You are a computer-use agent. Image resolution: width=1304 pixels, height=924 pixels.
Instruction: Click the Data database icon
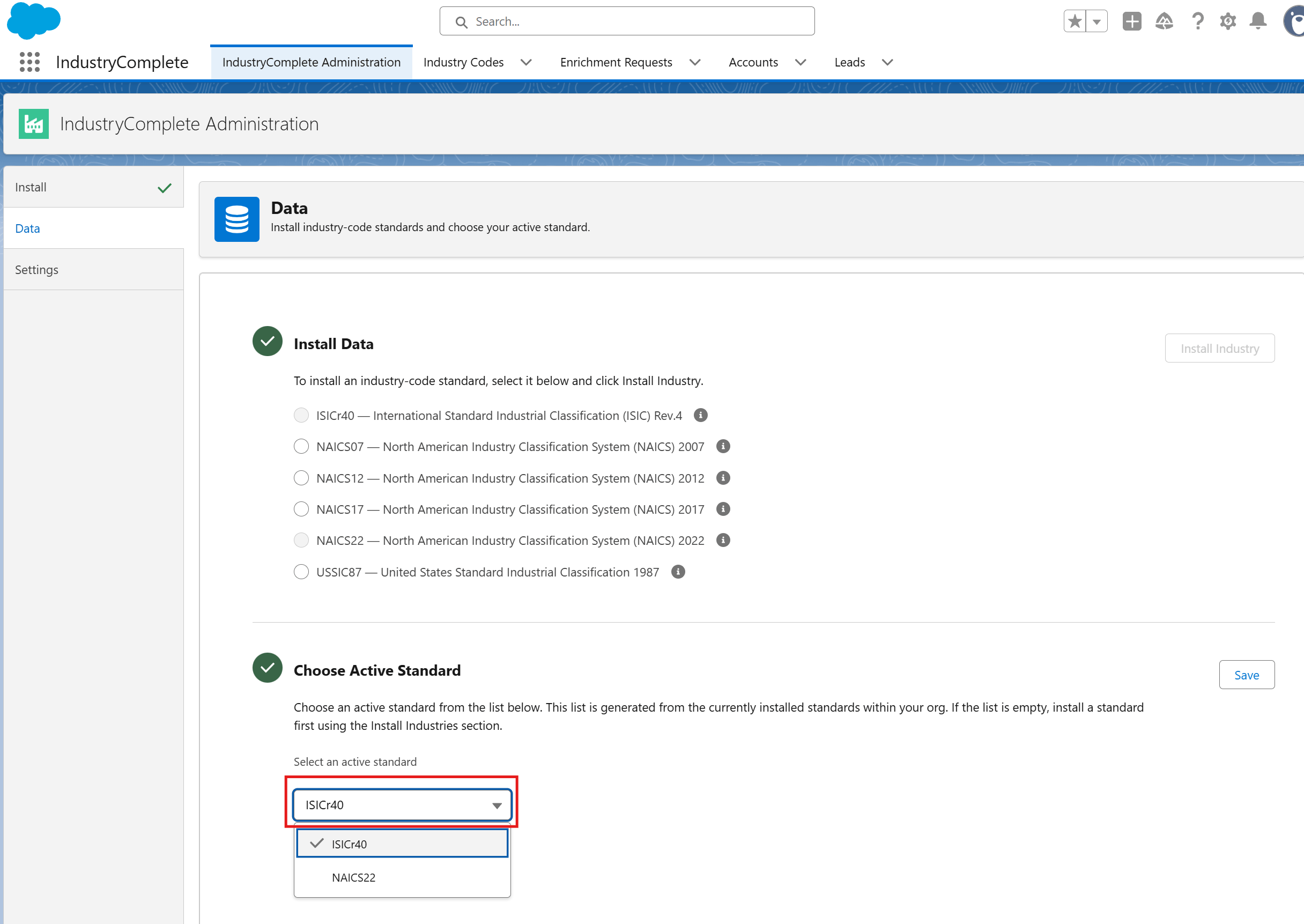point(236,219)
